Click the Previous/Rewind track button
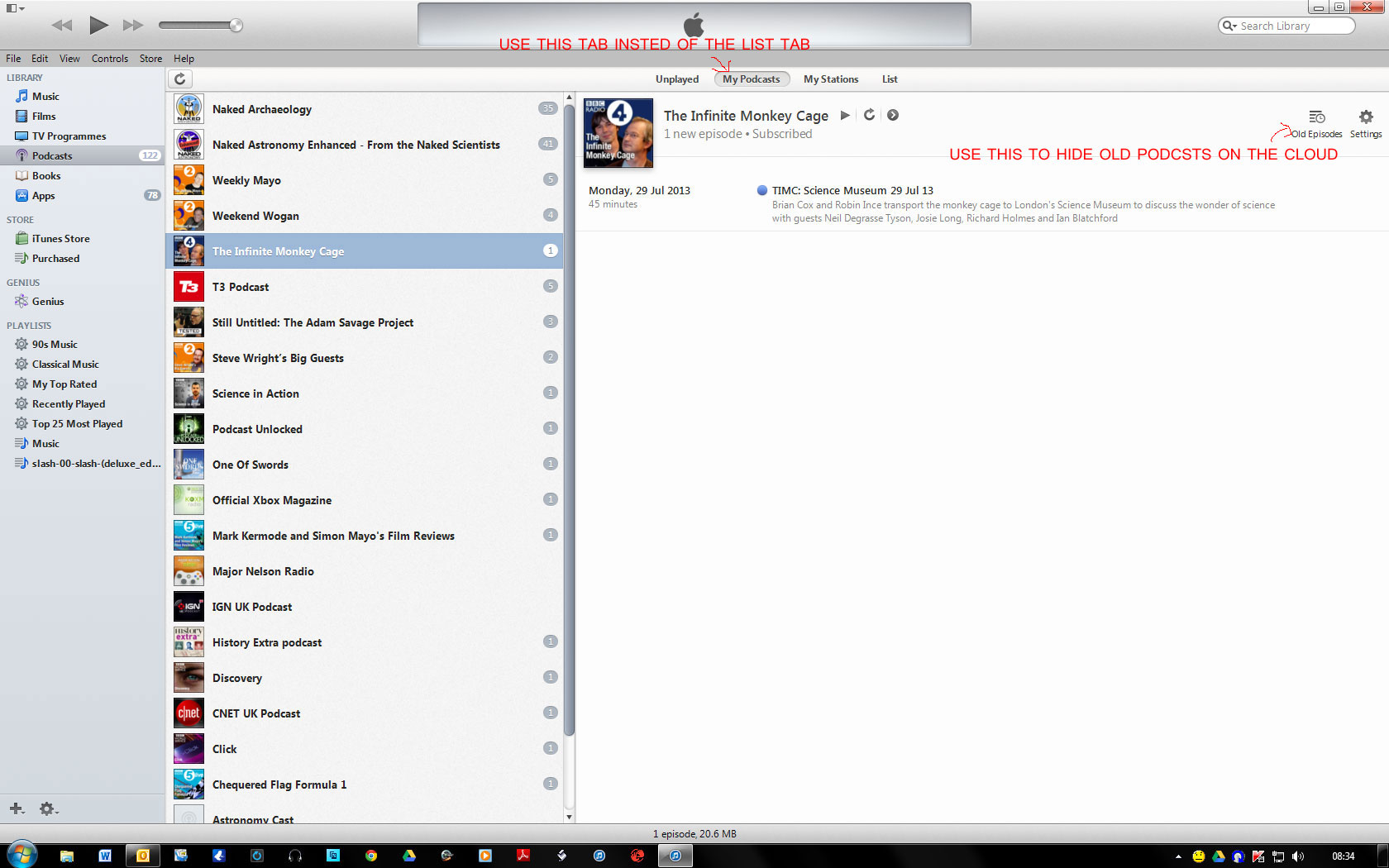Viewport: 1389px width, 868px height. tap(62, 25)
